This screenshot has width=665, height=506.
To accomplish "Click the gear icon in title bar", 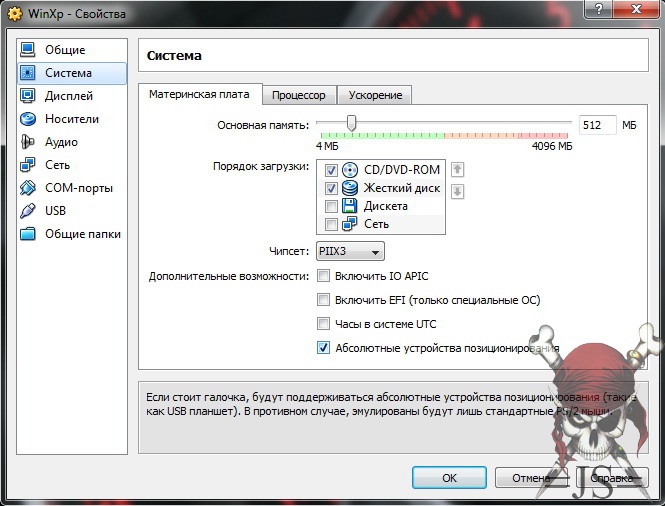I will 15,14.
